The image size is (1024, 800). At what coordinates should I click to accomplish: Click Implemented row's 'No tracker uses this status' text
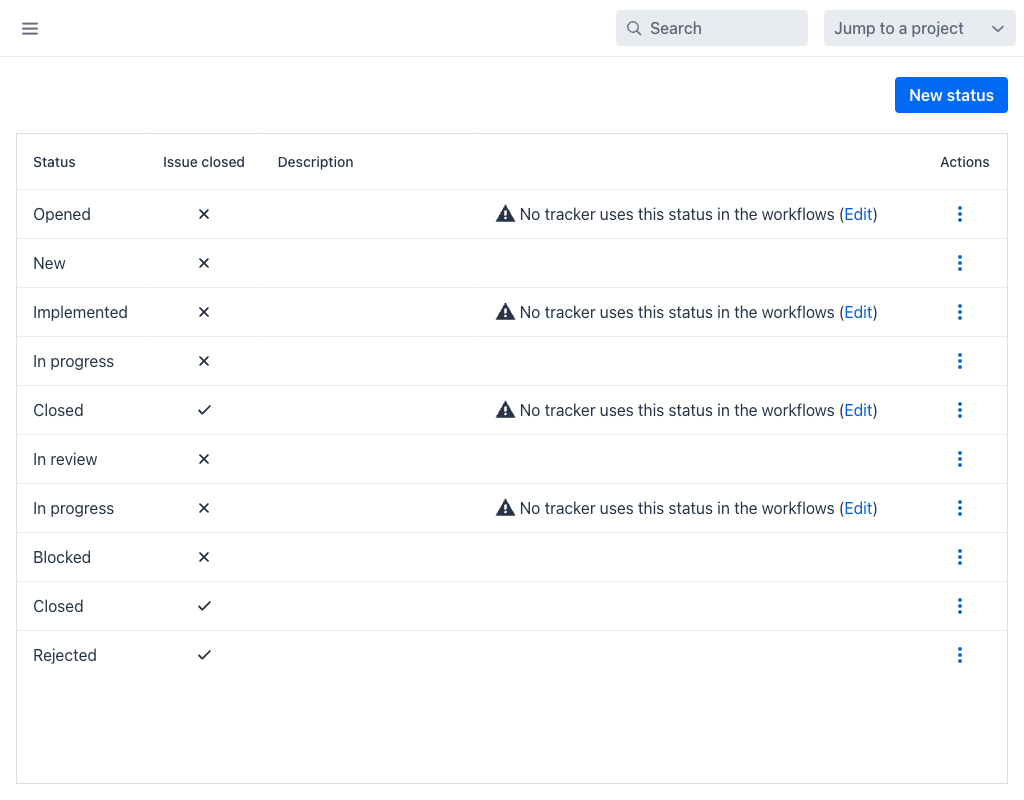677,312
